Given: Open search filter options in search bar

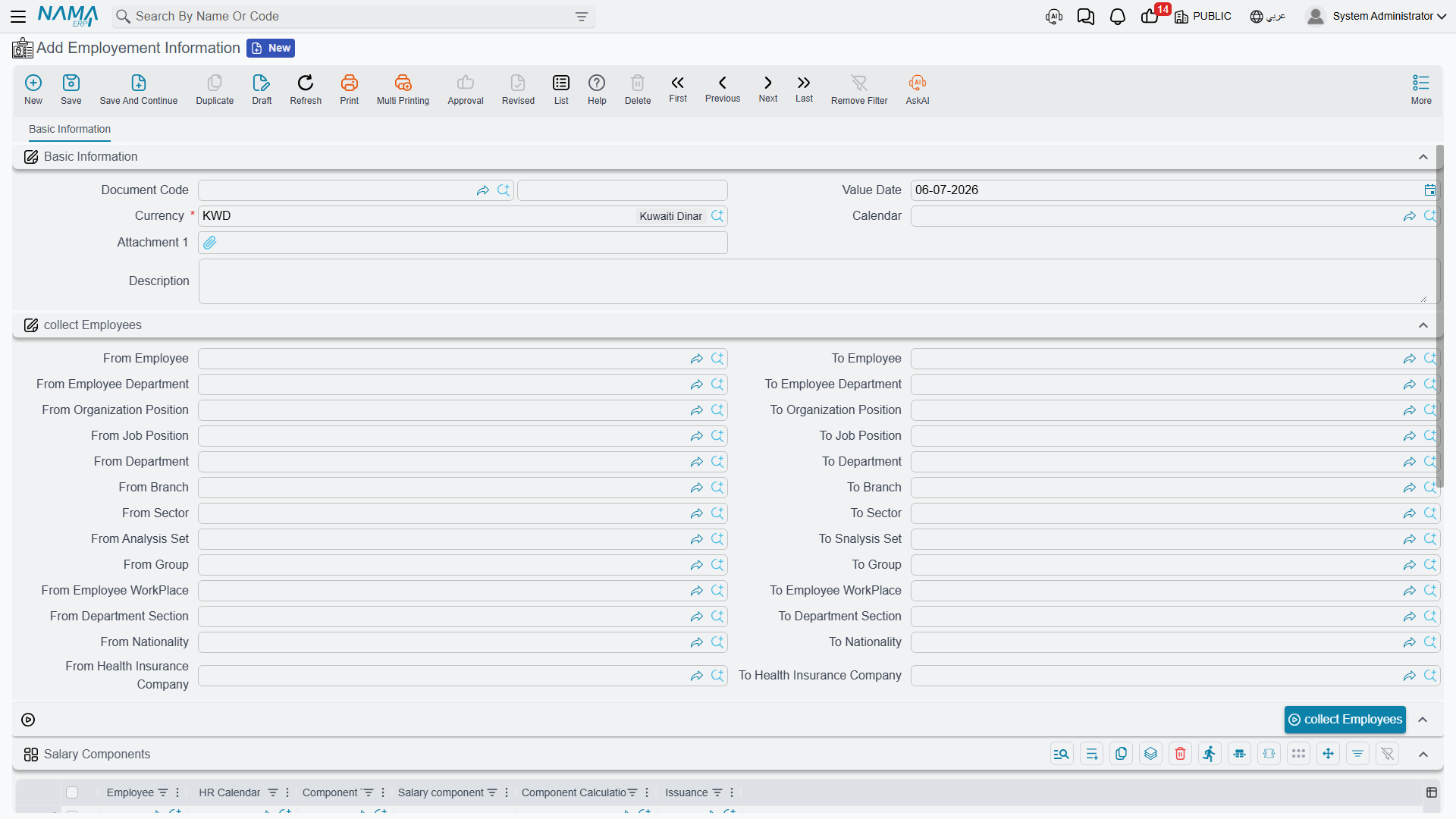Looking at the screenshot, I should pos(582,17).
